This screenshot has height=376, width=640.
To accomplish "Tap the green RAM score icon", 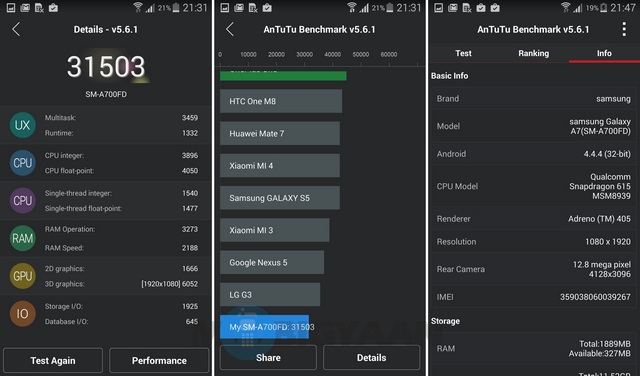I will click(x=22, y=238).
